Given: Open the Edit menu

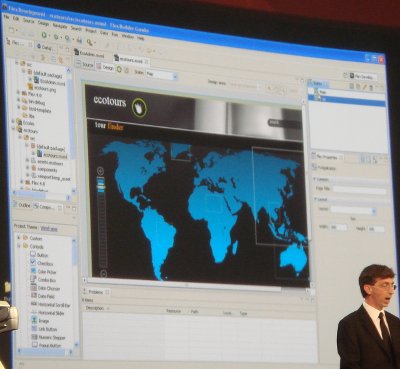Looking at the screenshot, I should click(16, 18).
